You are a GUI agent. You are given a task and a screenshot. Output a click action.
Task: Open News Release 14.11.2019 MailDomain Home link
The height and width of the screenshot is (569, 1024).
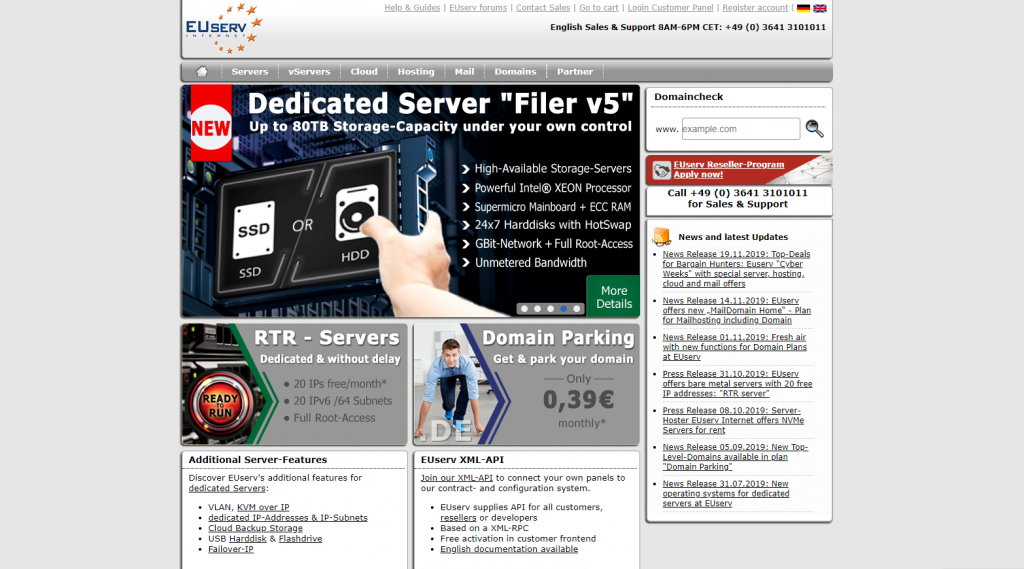tap(737, 310)
